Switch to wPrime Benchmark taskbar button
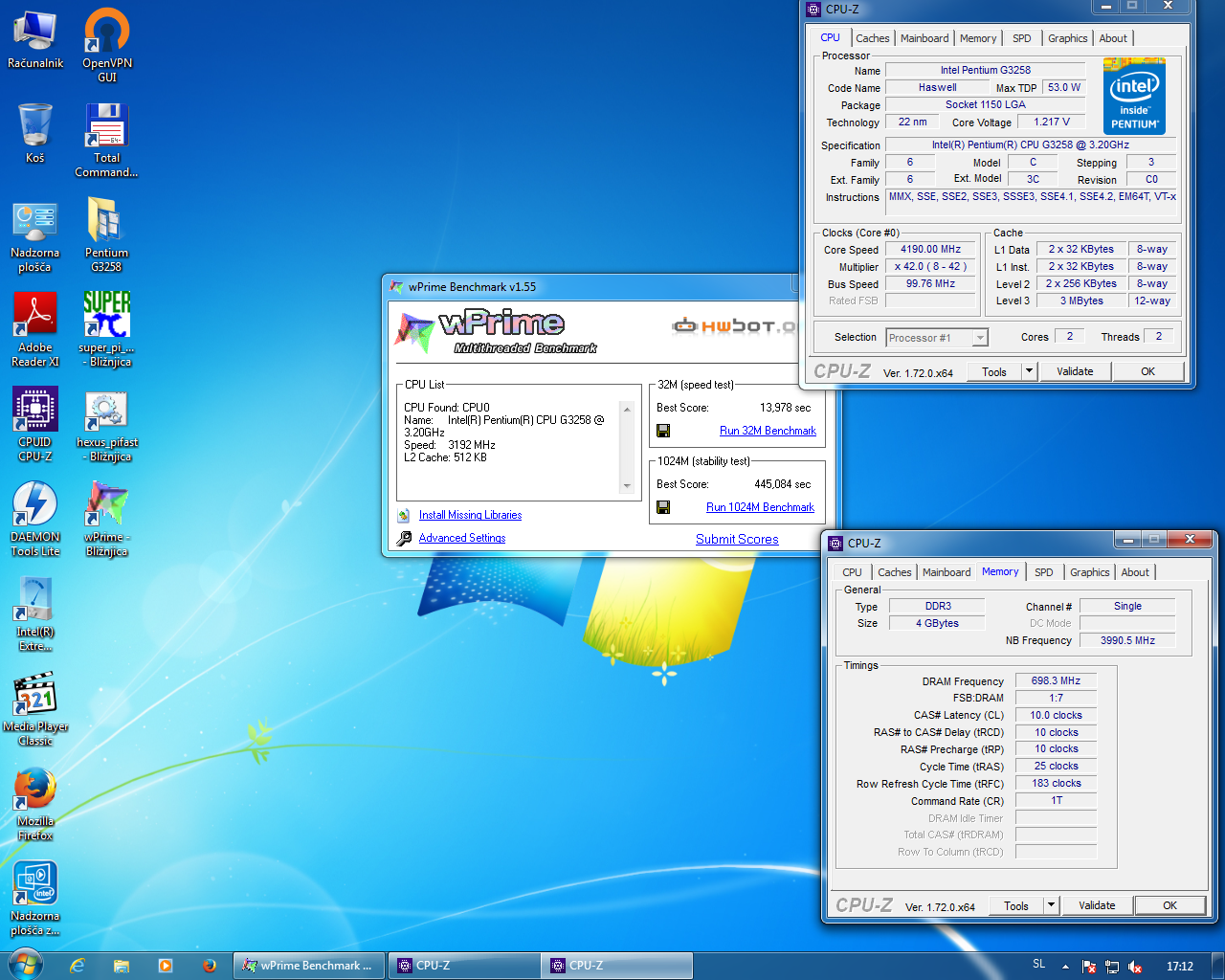This screenshot has width=1225, height=980. pyautogui.click(x=309, y=966)
